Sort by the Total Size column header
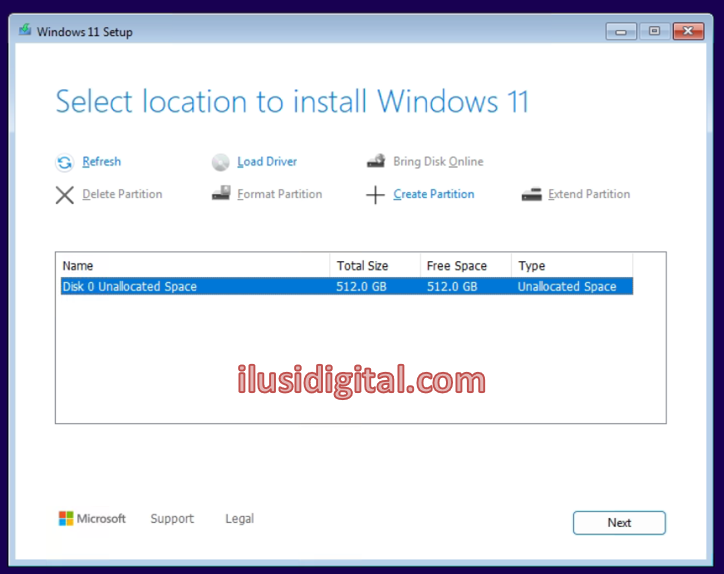 tap(374, 266)
